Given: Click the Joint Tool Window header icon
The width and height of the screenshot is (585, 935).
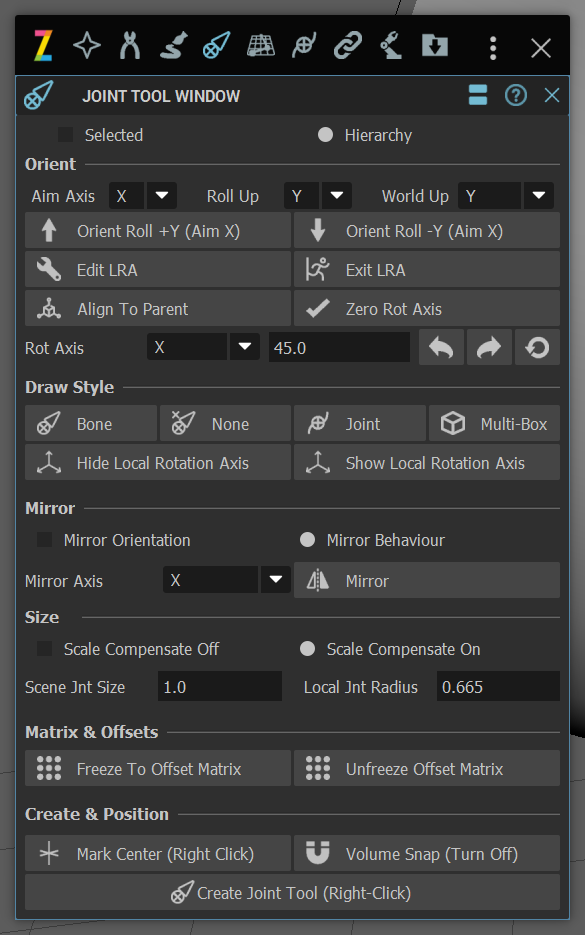Looking at the screenshot, I should click(x=39, y=95).
